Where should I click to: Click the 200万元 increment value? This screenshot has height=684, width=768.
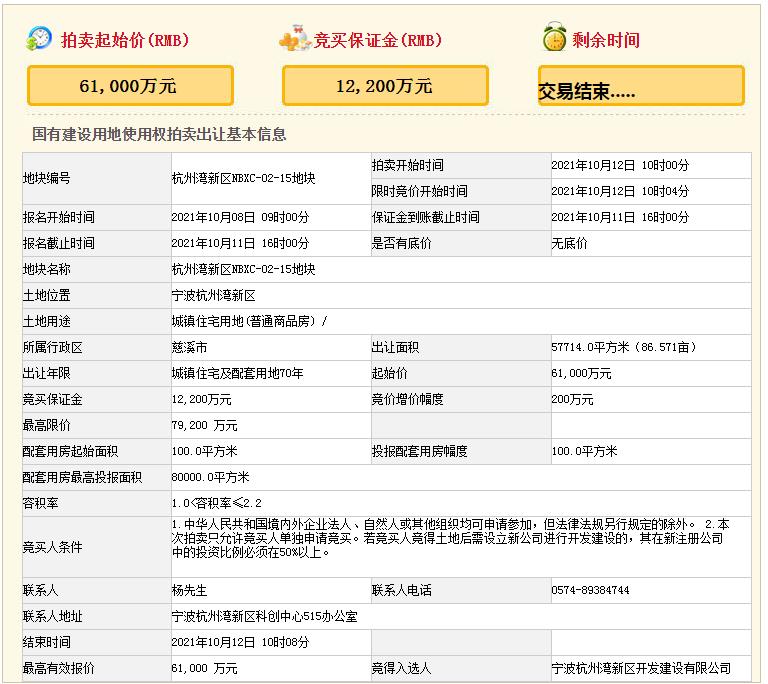point(572,399)
